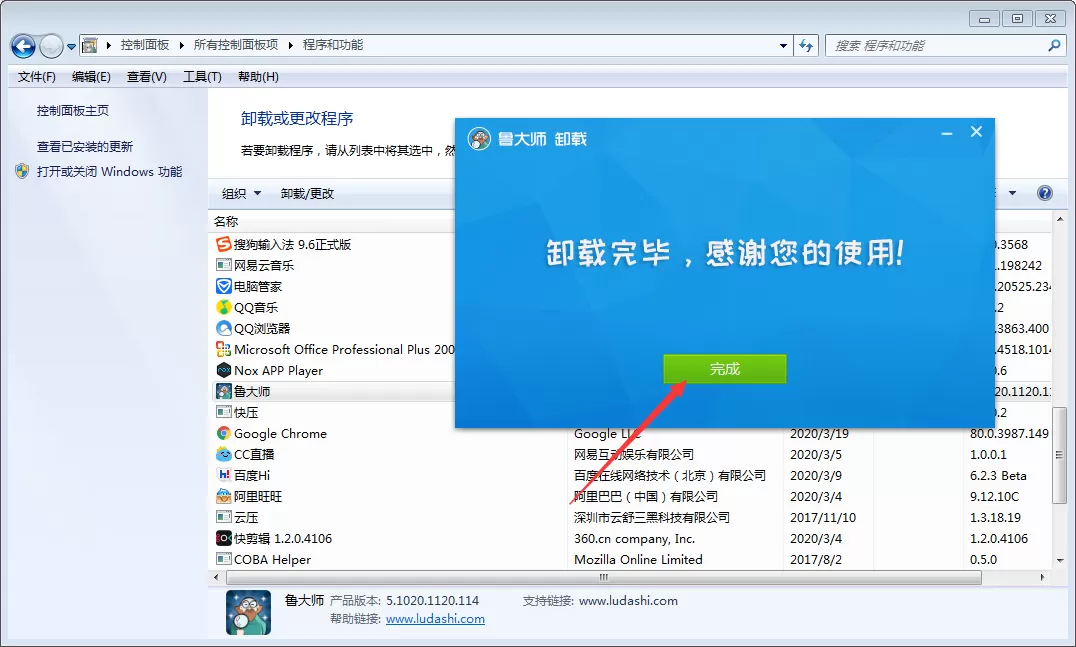This screenshot has height=647, width=1076.
Task: Click the QQ音乐 icon in list
Action: [x=223, y=307]
